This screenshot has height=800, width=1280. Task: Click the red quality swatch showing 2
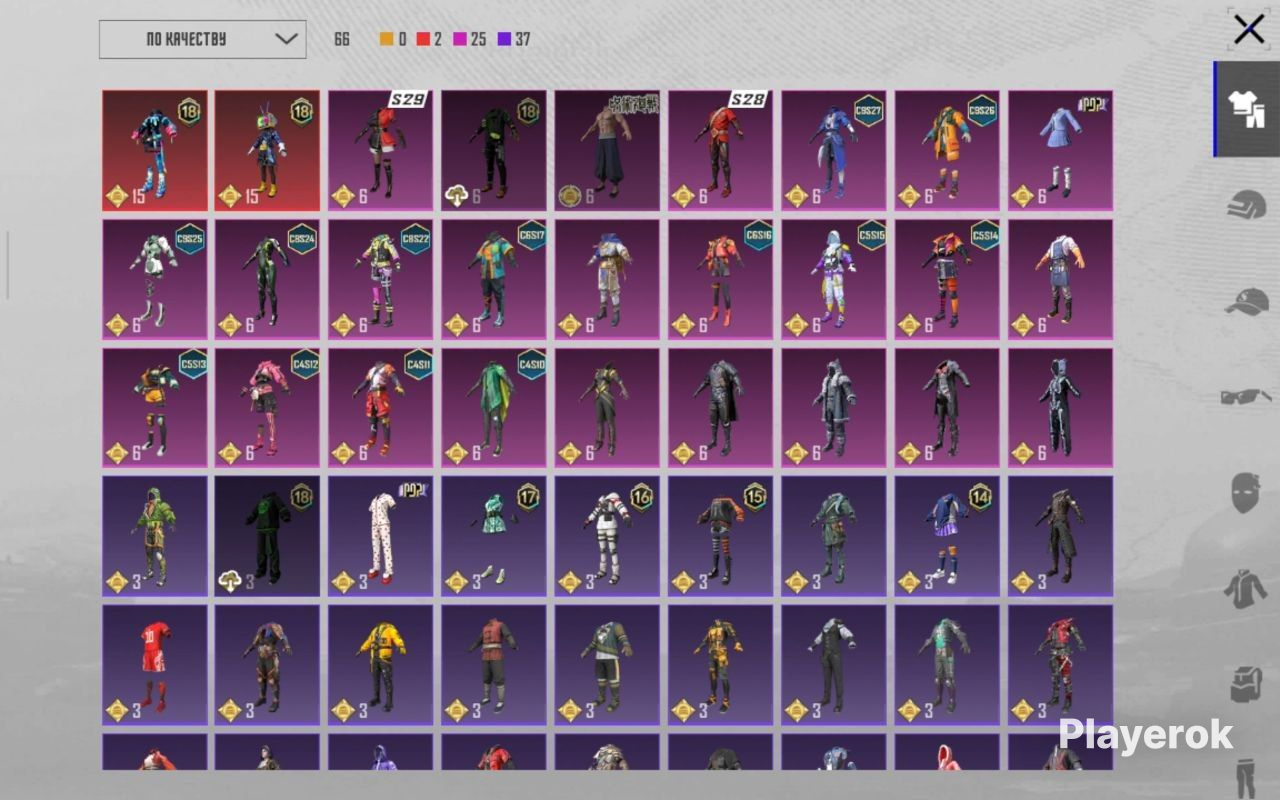coord(423,40)
